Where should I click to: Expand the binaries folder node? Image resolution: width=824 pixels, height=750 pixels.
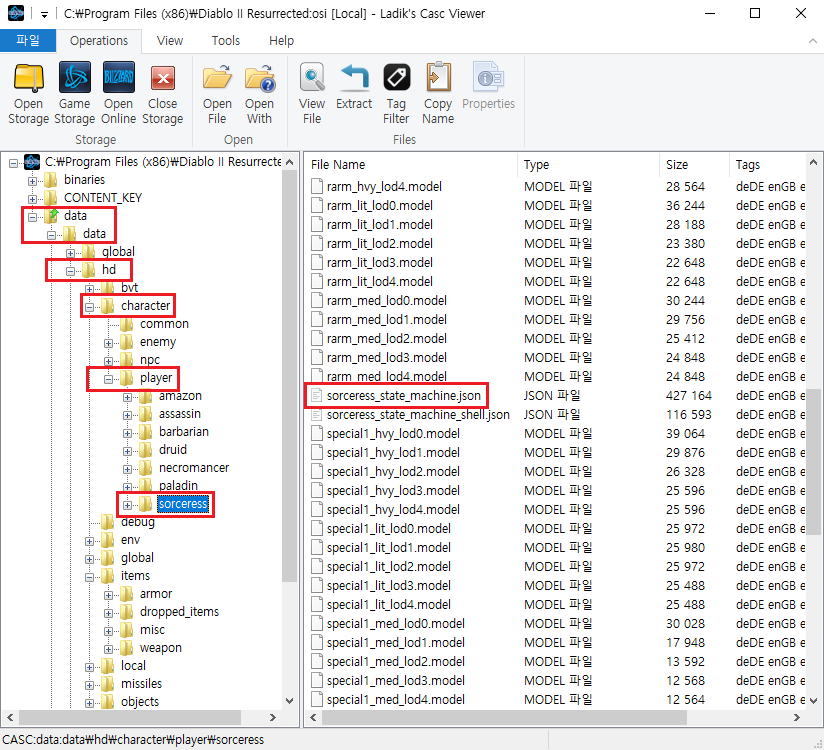32,181
